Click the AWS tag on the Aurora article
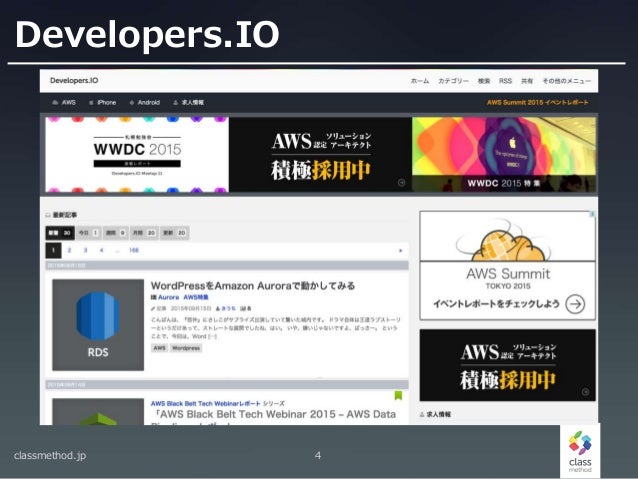This screenshot has height=479, width=638. click(x=160, y=348)
